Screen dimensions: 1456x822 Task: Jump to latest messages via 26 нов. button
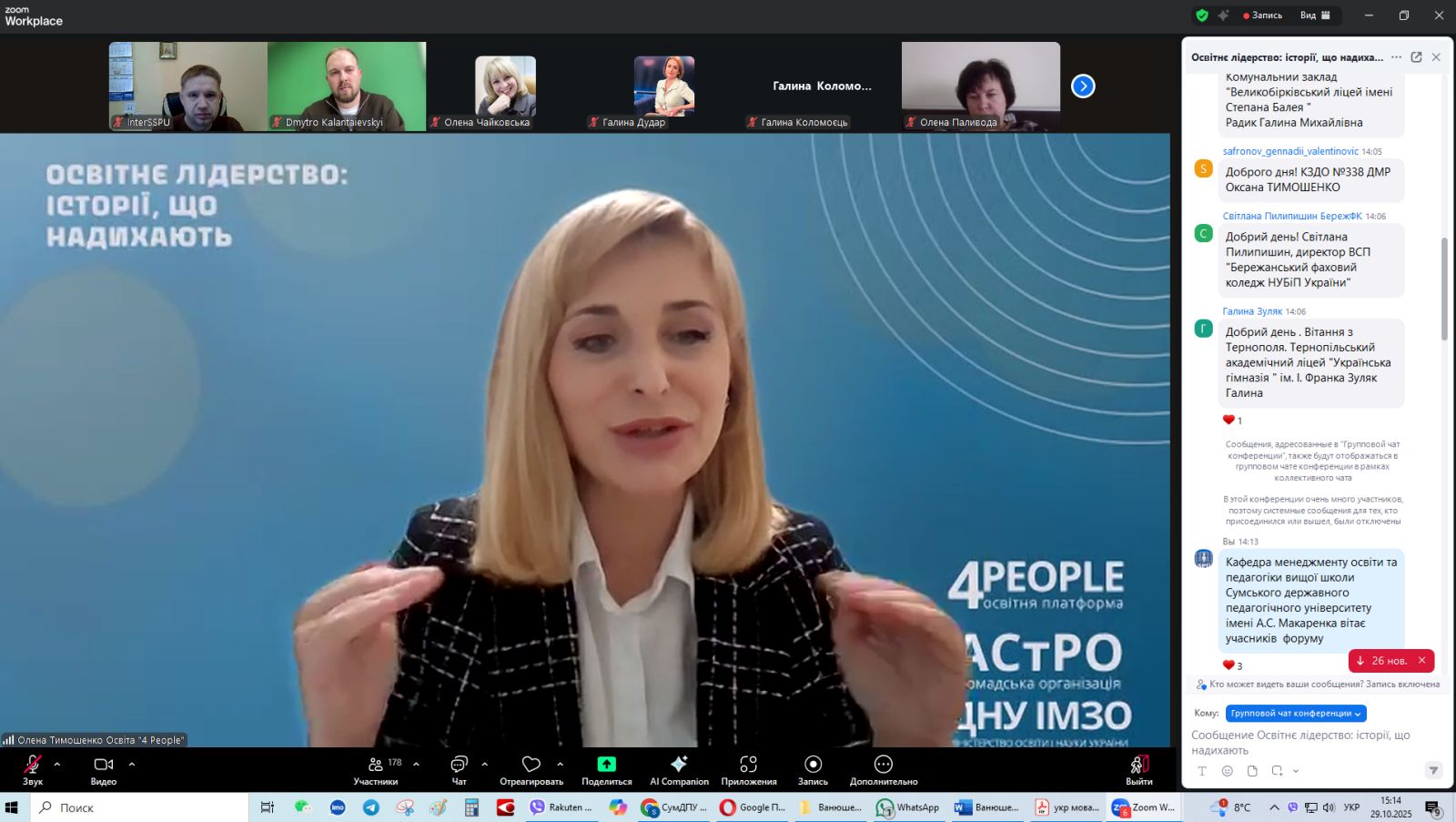pyautogui.click(x=1382, y=661)
